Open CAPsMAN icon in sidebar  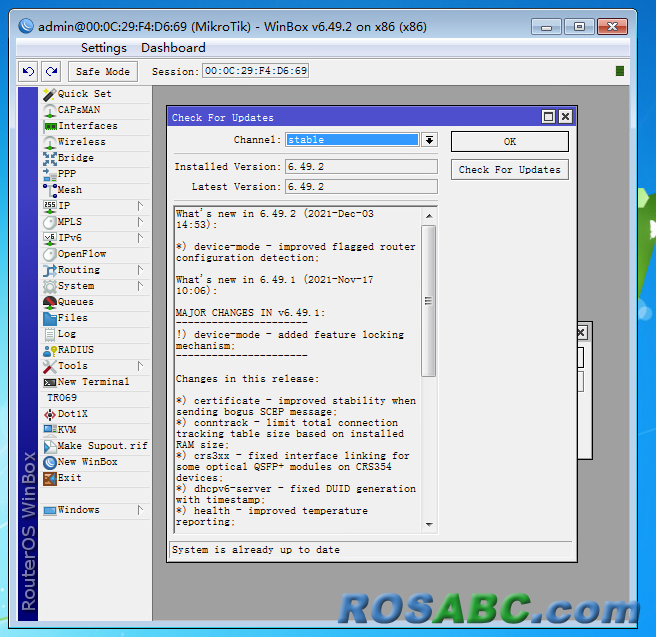49,110
